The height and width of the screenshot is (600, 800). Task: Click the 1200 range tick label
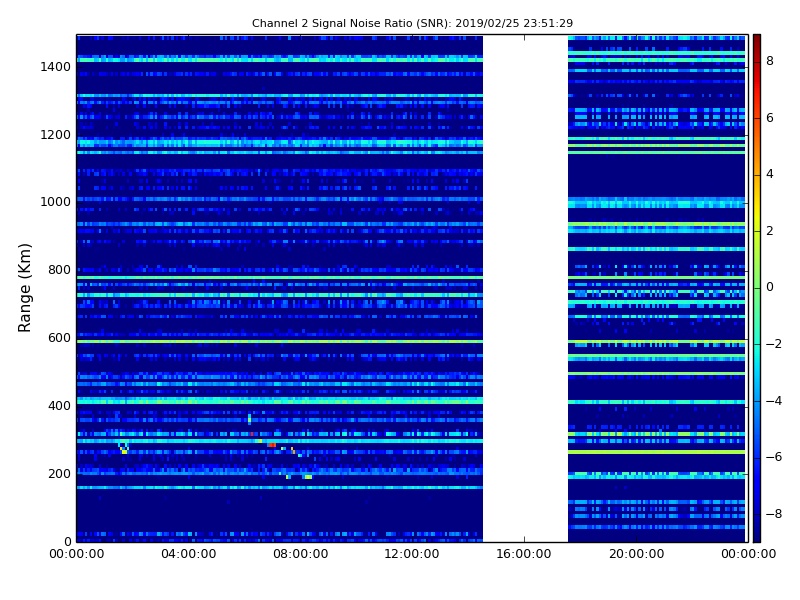[x=56, y=135]
